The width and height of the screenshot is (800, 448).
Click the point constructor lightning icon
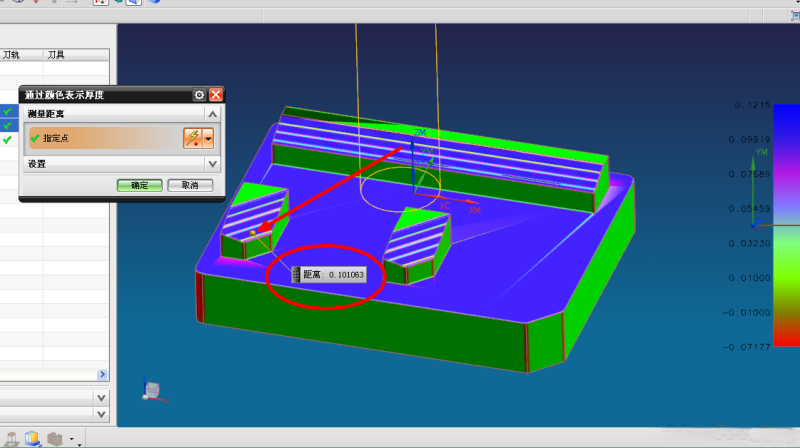coord(192,138)
